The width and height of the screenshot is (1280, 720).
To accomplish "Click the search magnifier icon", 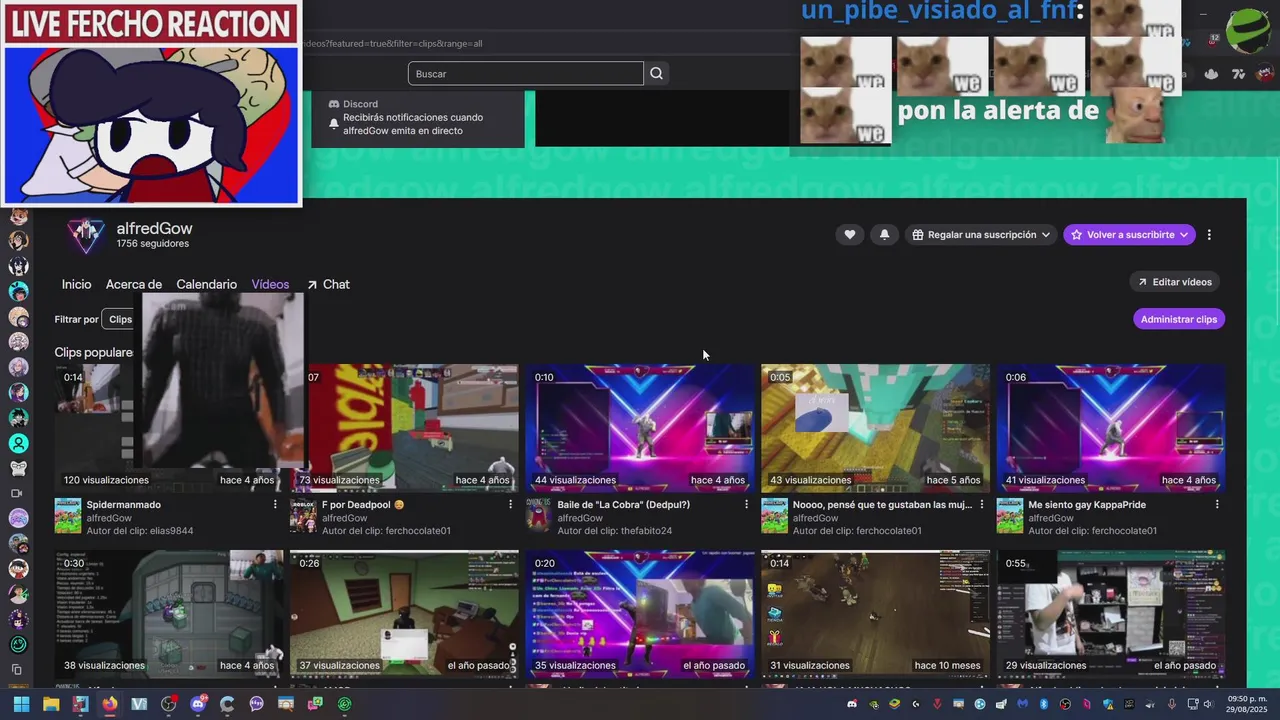I will [x=656, y=73].
